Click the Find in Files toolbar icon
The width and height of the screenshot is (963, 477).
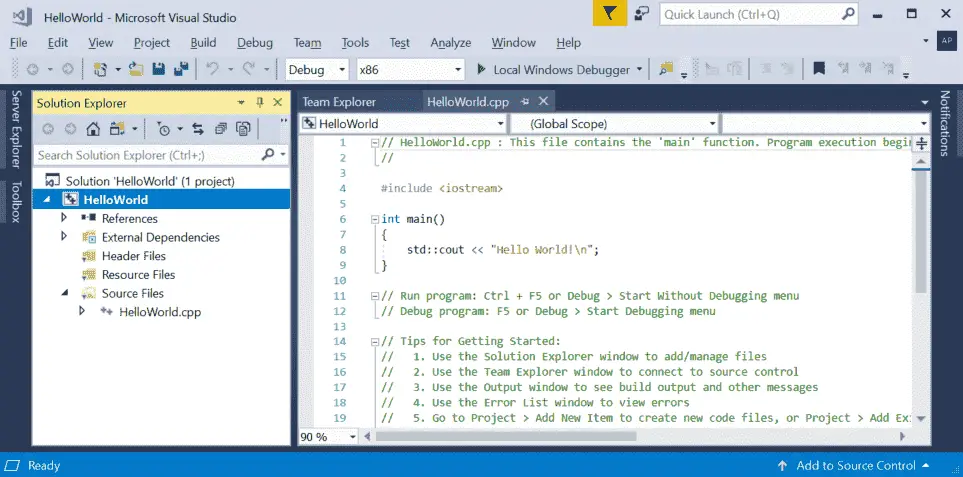pos(665,69)
